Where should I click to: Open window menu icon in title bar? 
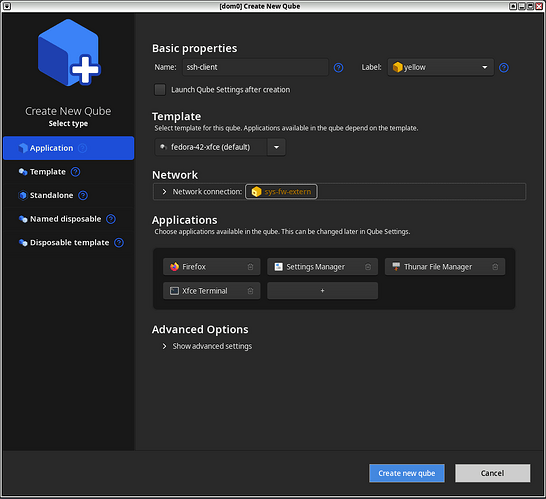pos(7,6)
